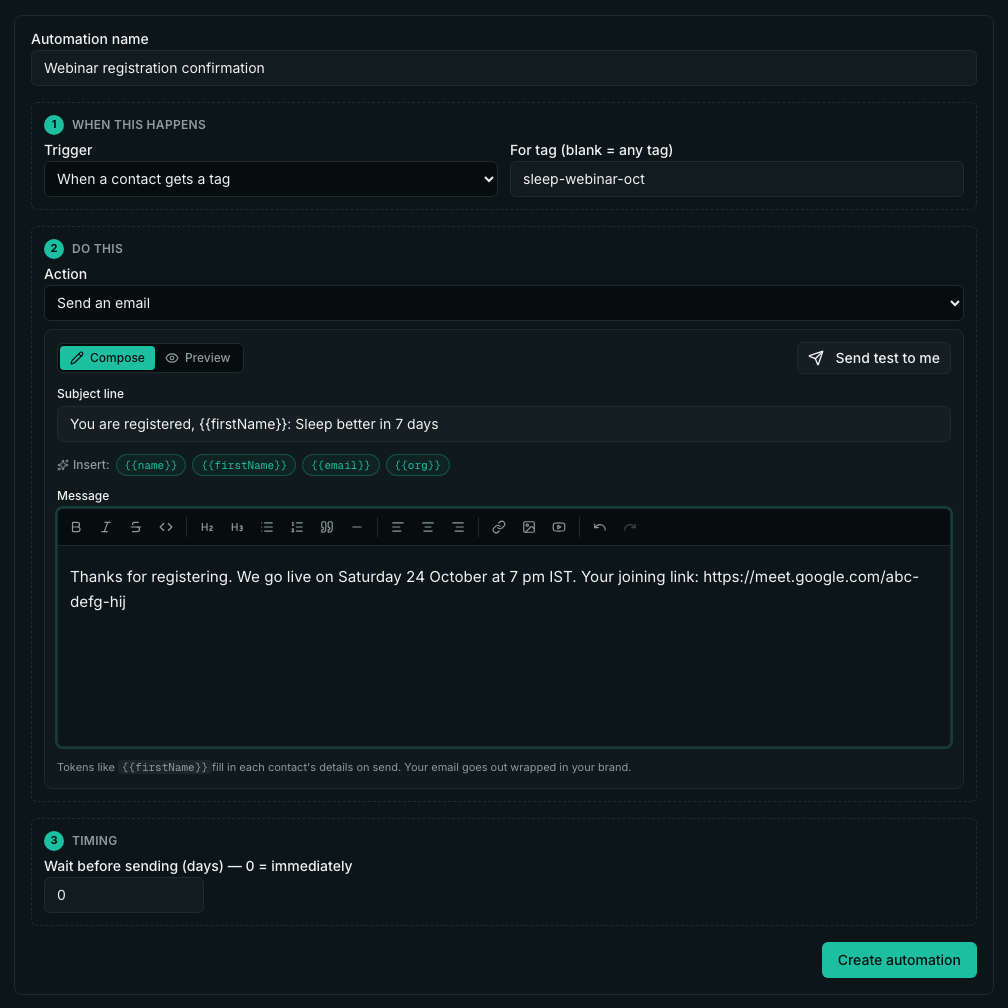Screen dimensions: 1008x1008
Task: Insert an image into message
Action: pos(529,527)
